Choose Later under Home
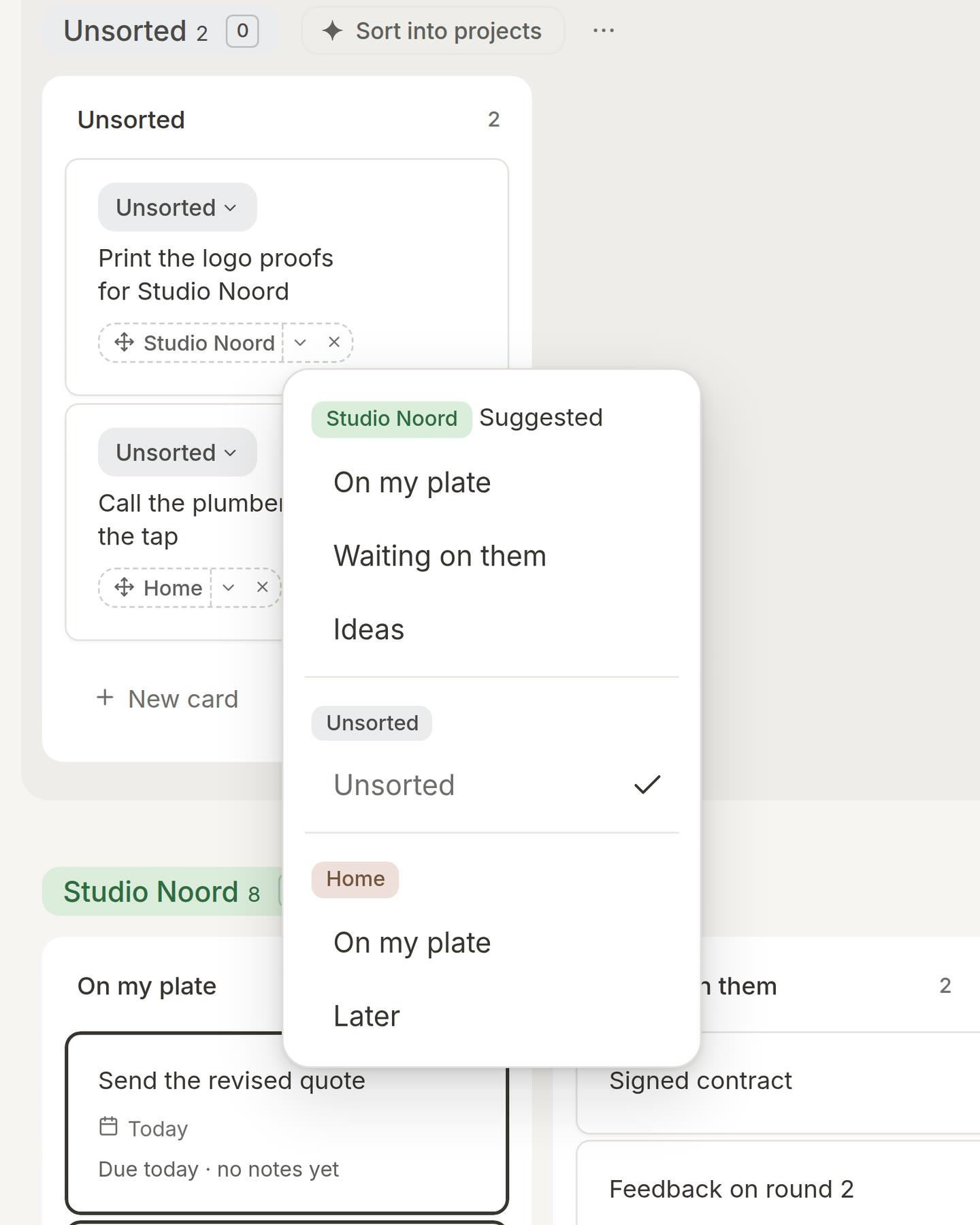The width and height of the screenshot is (980, 1225). [491, 1016]
